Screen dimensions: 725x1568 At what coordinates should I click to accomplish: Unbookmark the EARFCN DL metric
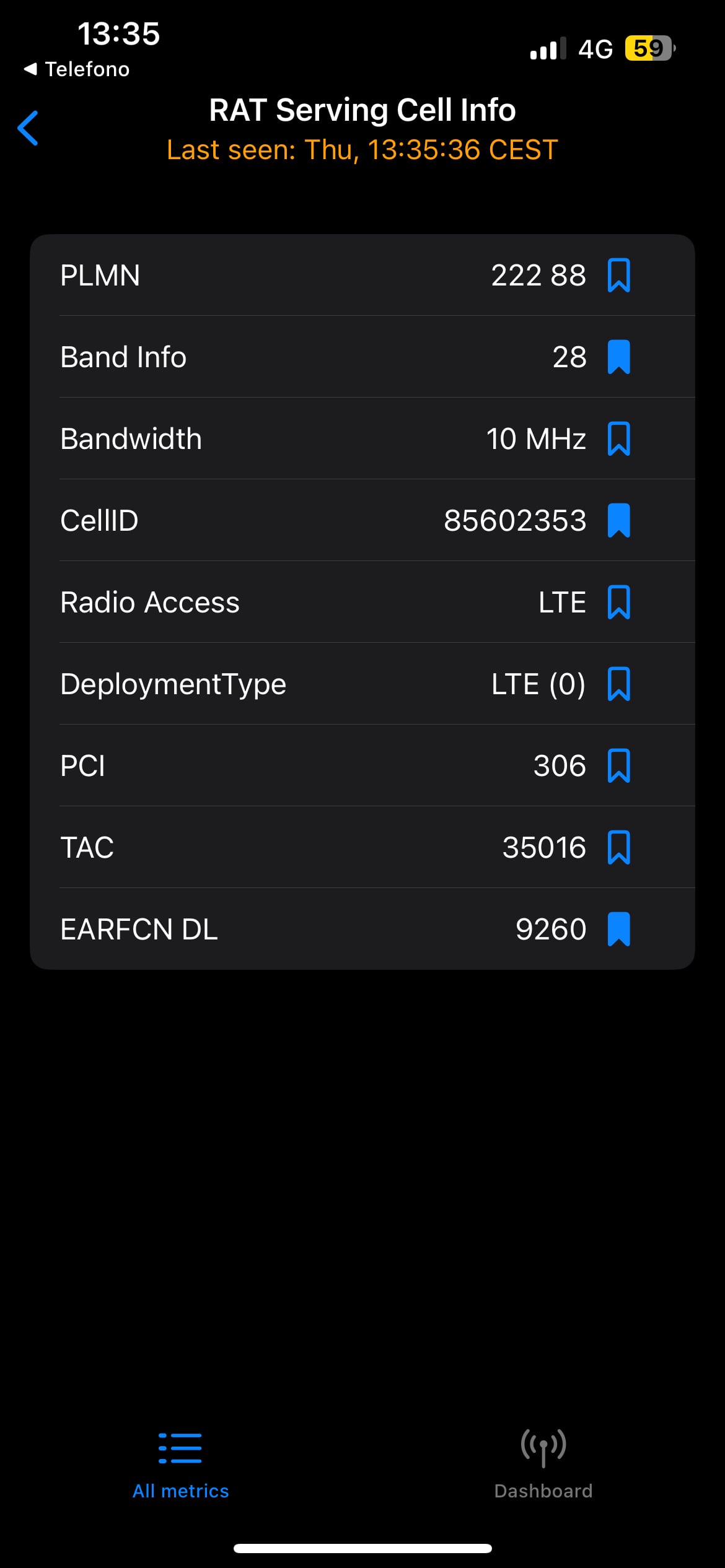[x=618, y=930]
